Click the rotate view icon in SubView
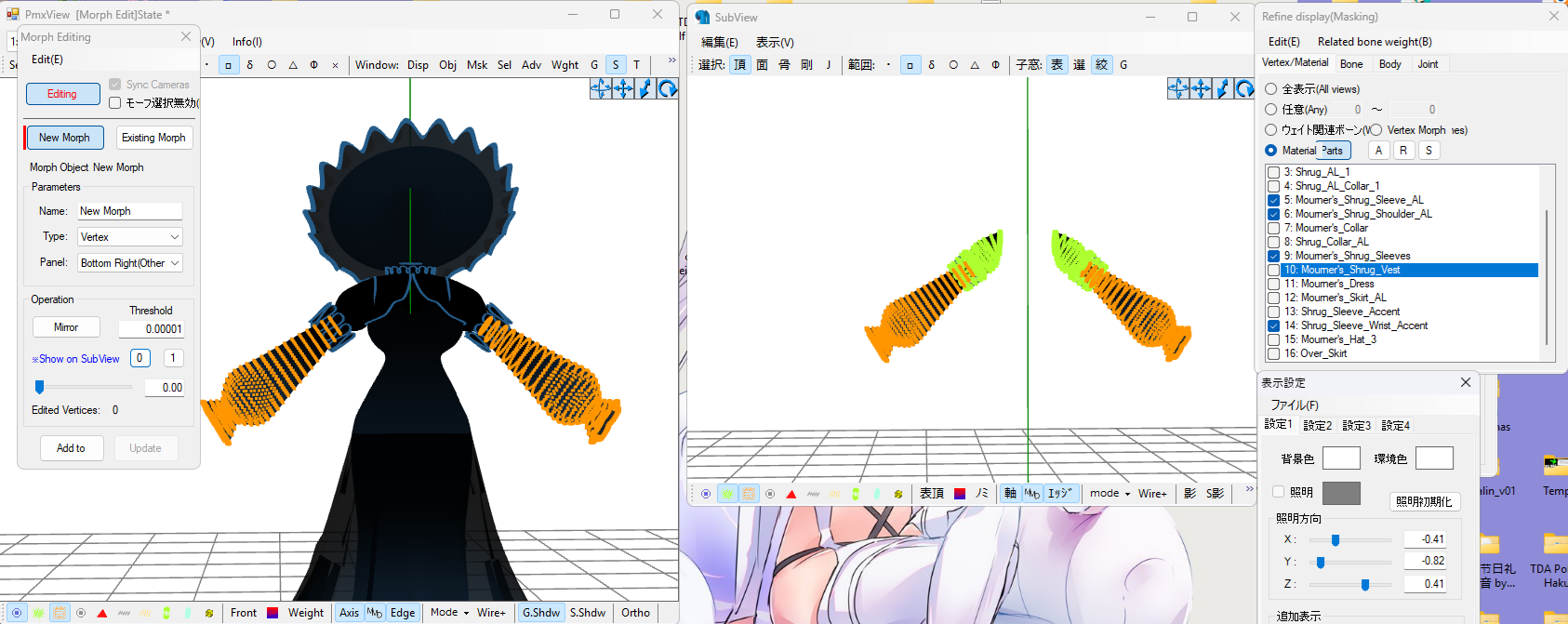Image resolution: width=1568 pixels, height=624 pixels. point(1245,88)
